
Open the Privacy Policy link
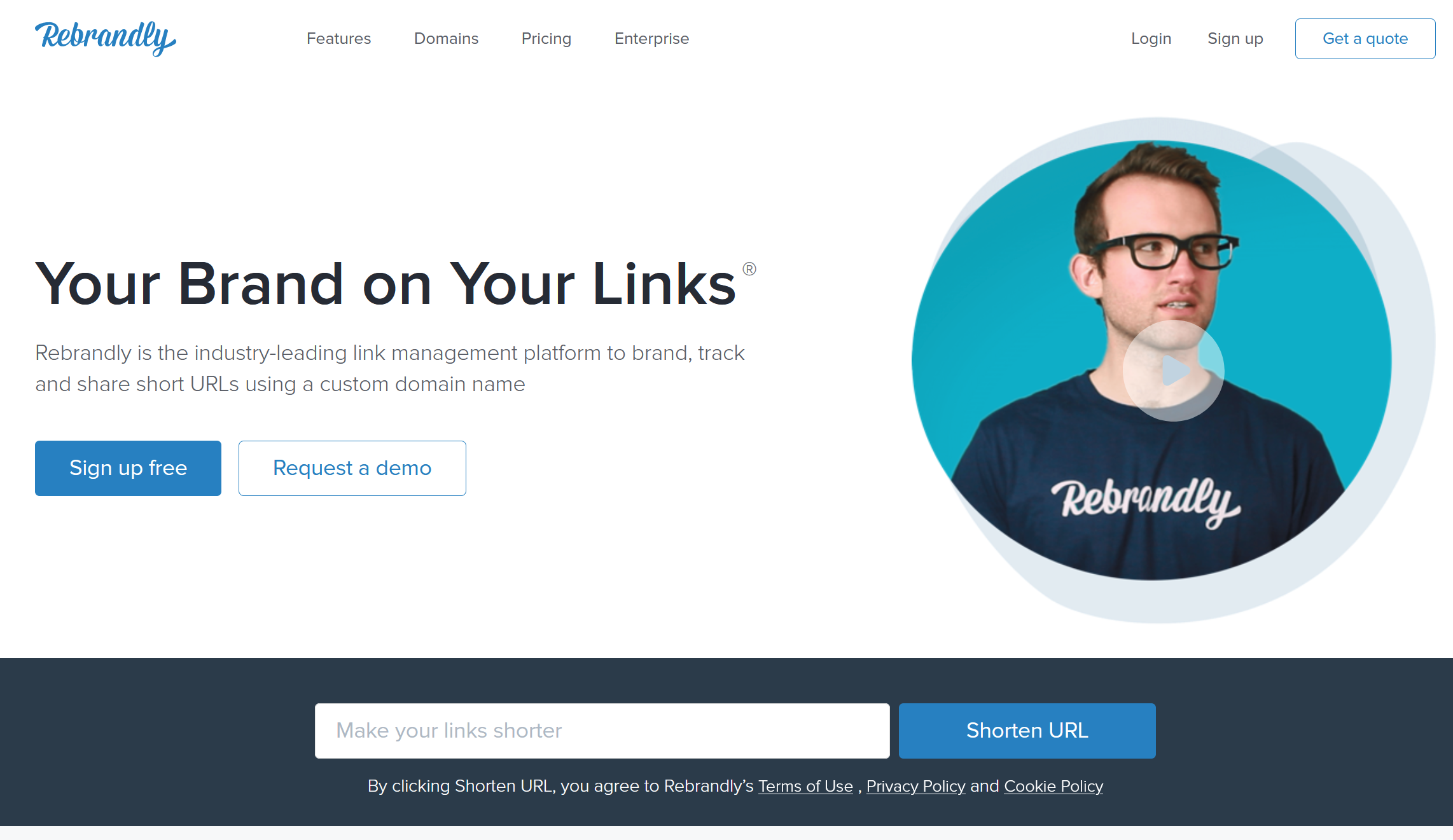(x=915, y=787)
